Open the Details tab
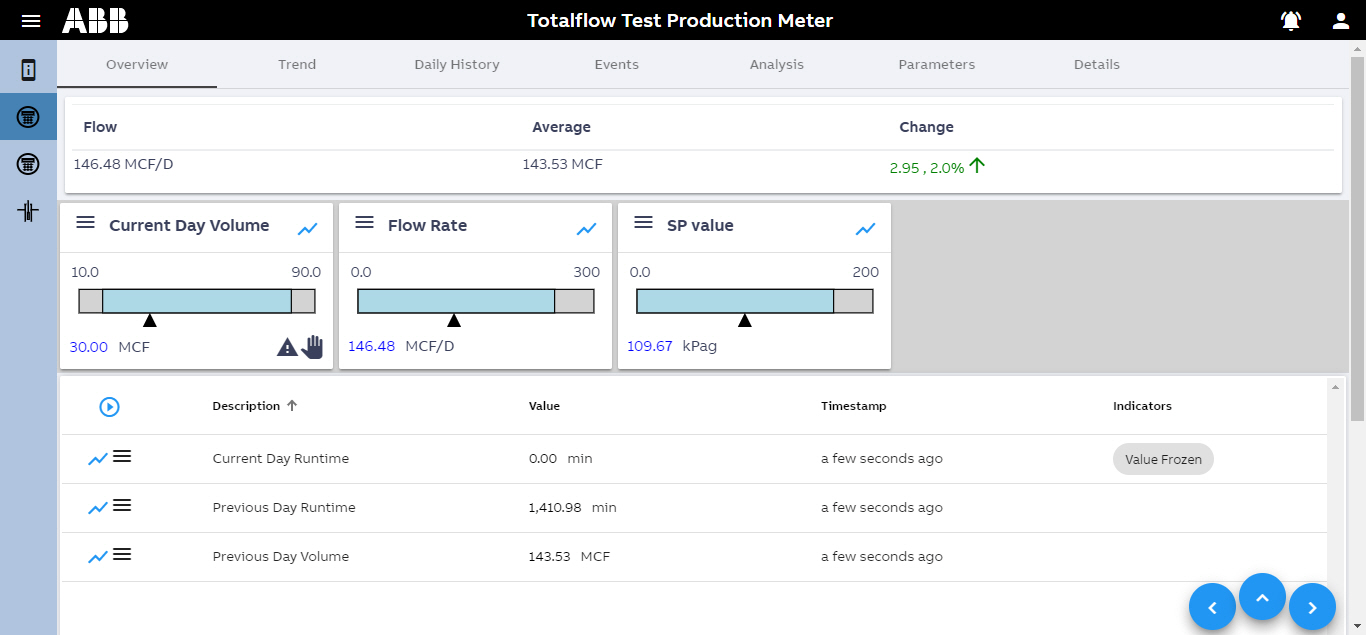 coord(1097,64)
